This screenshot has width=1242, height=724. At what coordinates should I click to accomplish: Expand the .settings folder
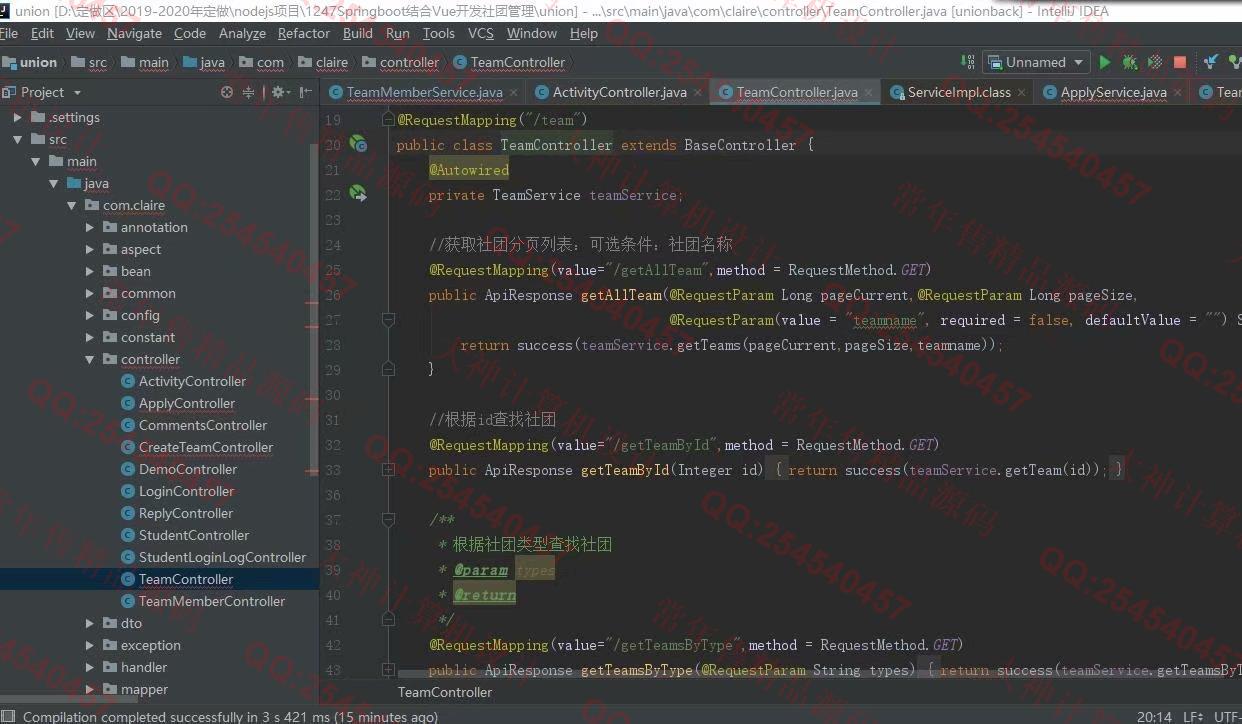18,117
